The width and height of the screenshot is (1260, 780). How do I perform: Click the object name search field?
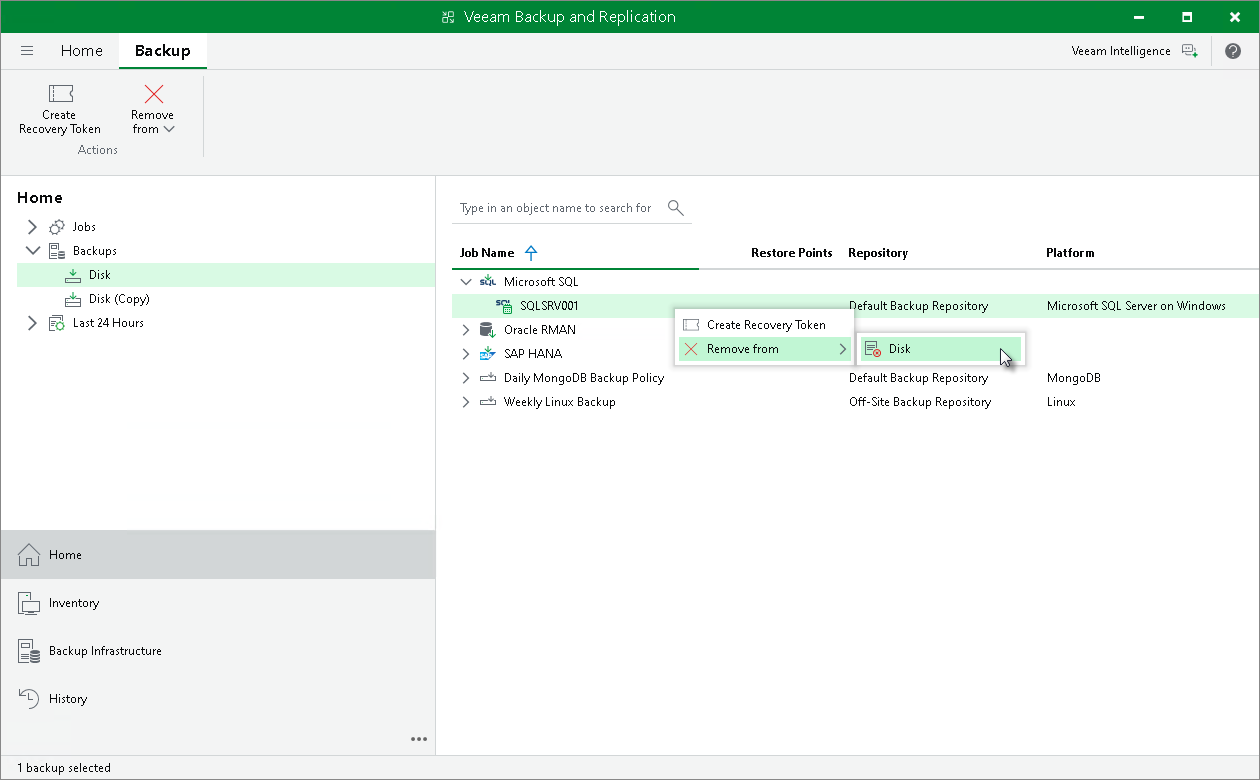[556, 208]
